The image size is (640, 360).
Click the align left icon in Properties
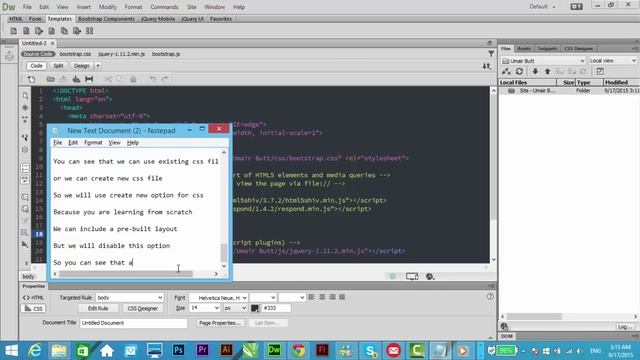click(x=311, y=297)
